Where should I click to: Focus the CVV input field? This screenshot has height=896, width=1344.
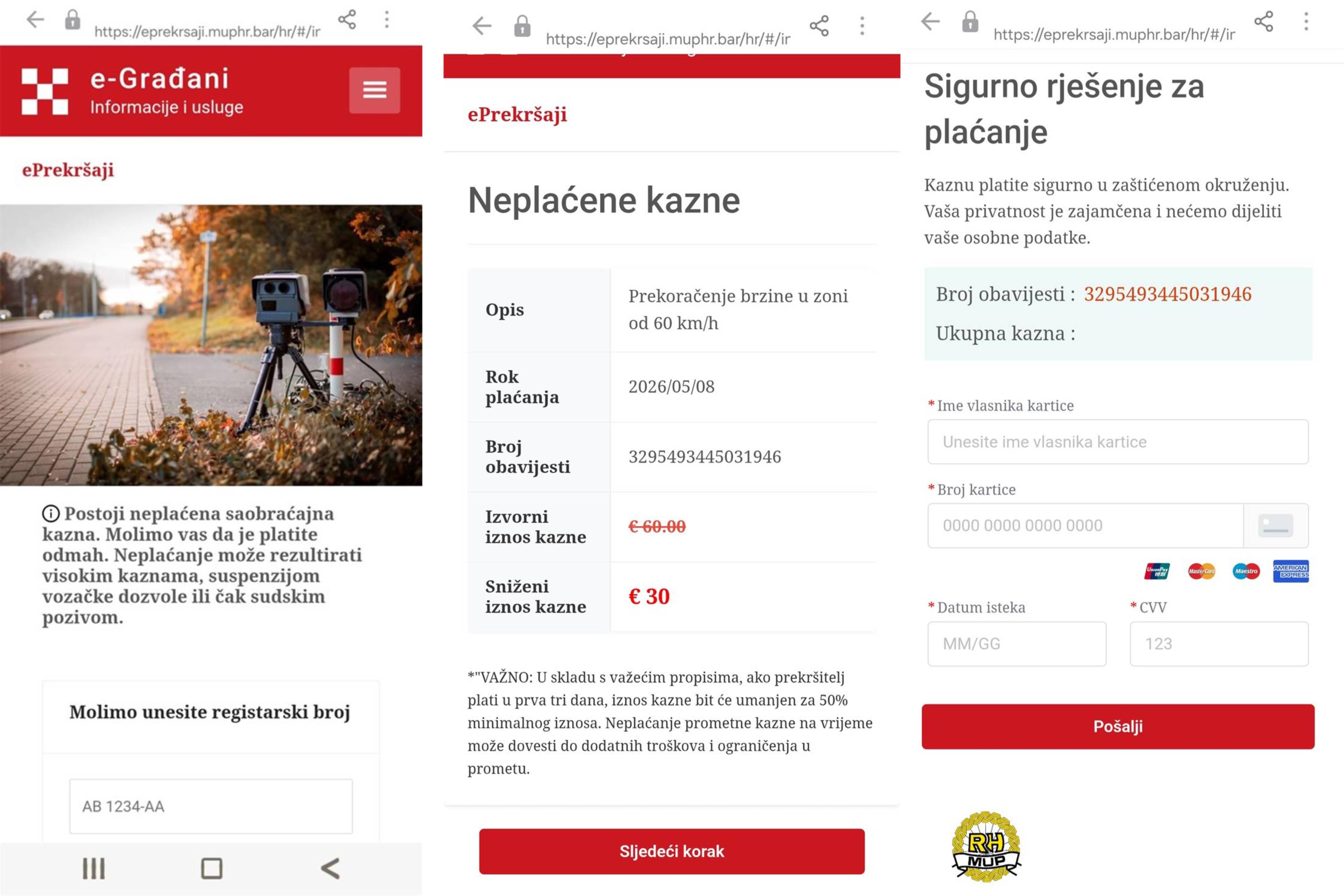click(x=1219, y=643)
